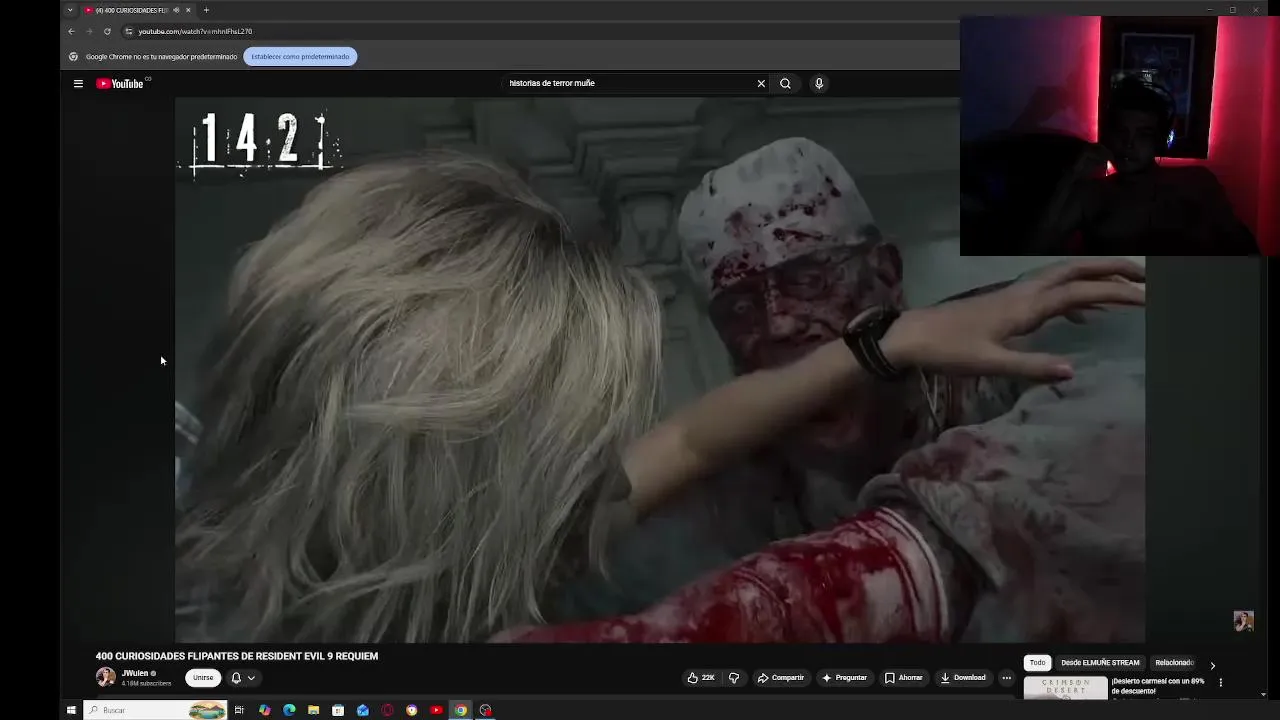The image size is (1280, 720).
Task: Go forward with the browser forward arrow
Action: click(x=89, y=31)
